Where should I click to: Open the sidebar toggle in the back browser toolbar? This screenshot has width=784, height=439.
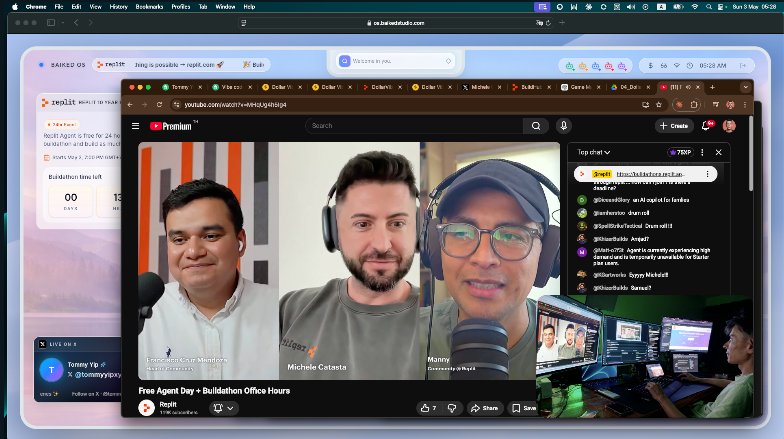(50, 22)
